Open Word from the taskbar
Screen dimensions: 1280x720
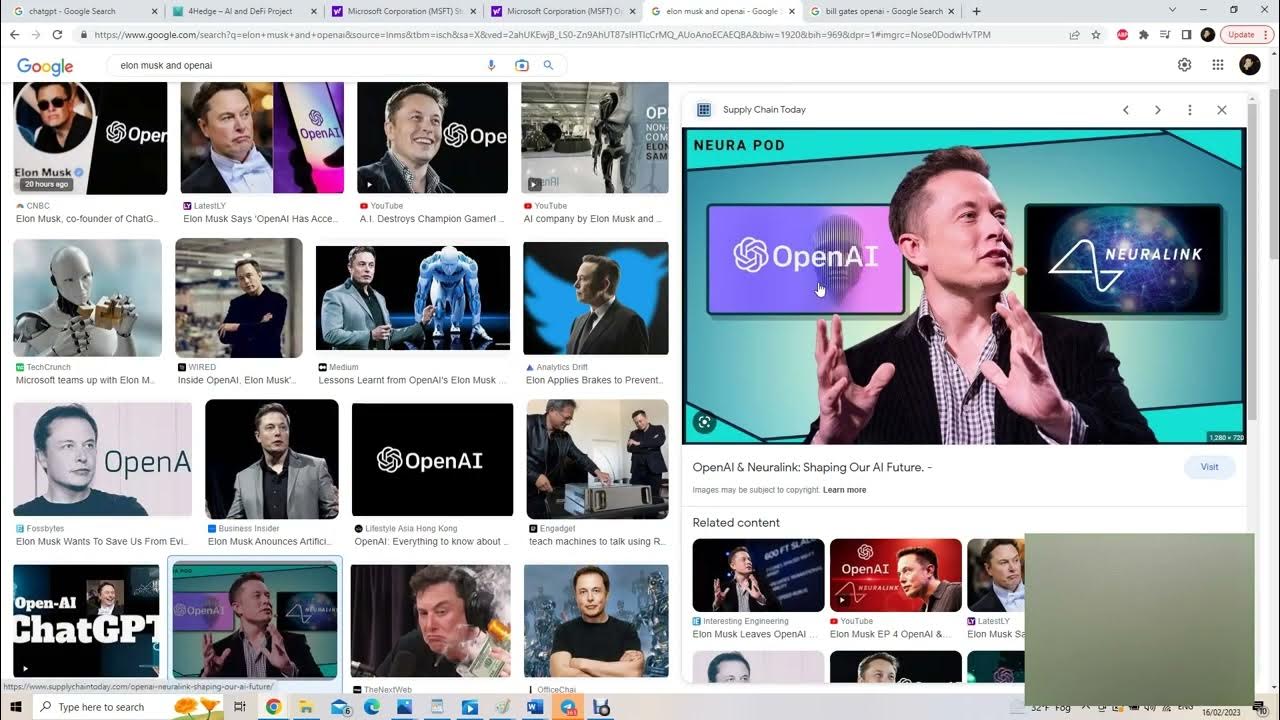point(534,707)
